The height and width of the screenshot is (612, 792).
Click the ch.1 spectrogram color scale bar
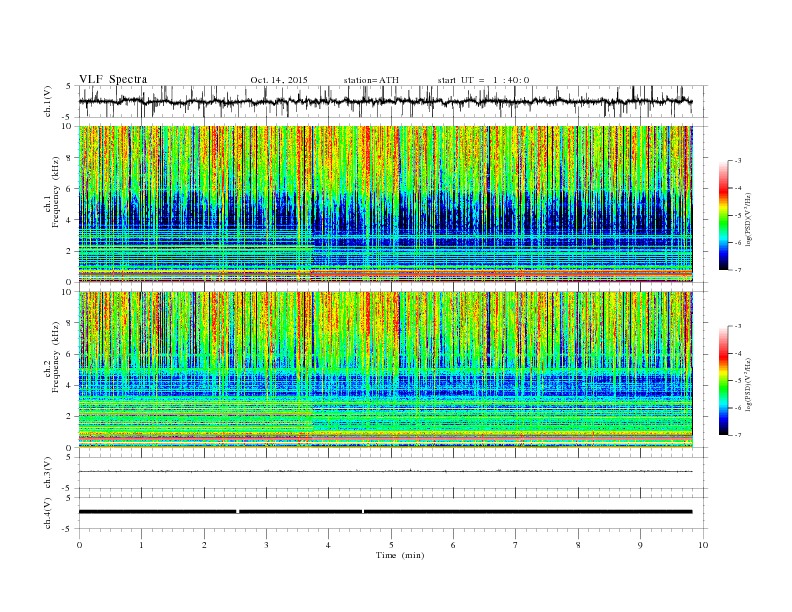pos(724,215)
